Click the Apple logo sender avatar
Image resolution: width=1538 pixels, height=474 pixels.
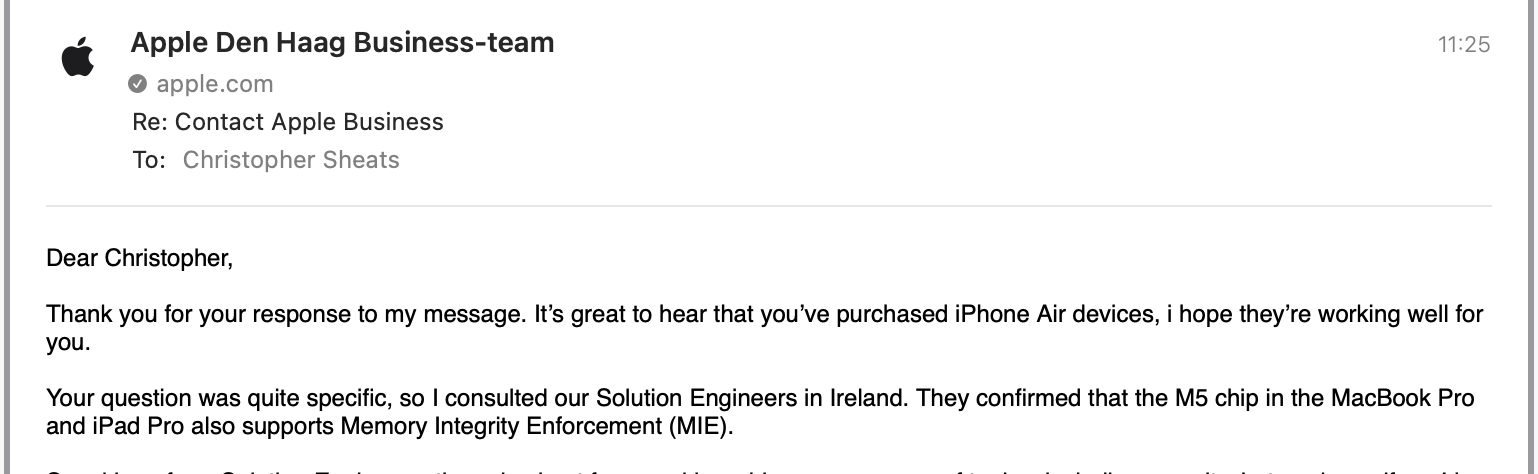tap(77, 60)
